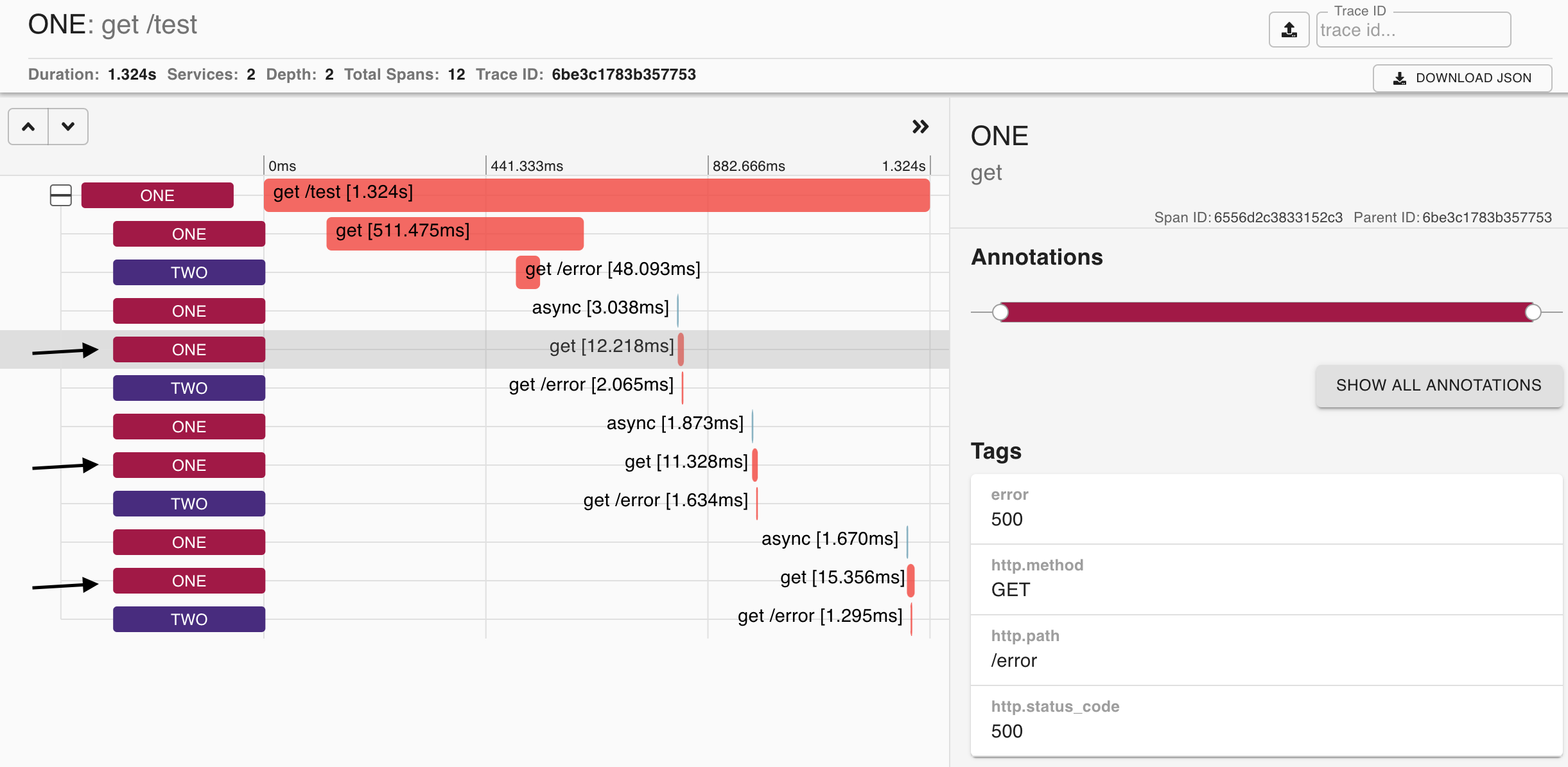
Task: Click SHOW ALL ANNOTATIONS button
Action: pyautogui.click(x=1438, y=385)
